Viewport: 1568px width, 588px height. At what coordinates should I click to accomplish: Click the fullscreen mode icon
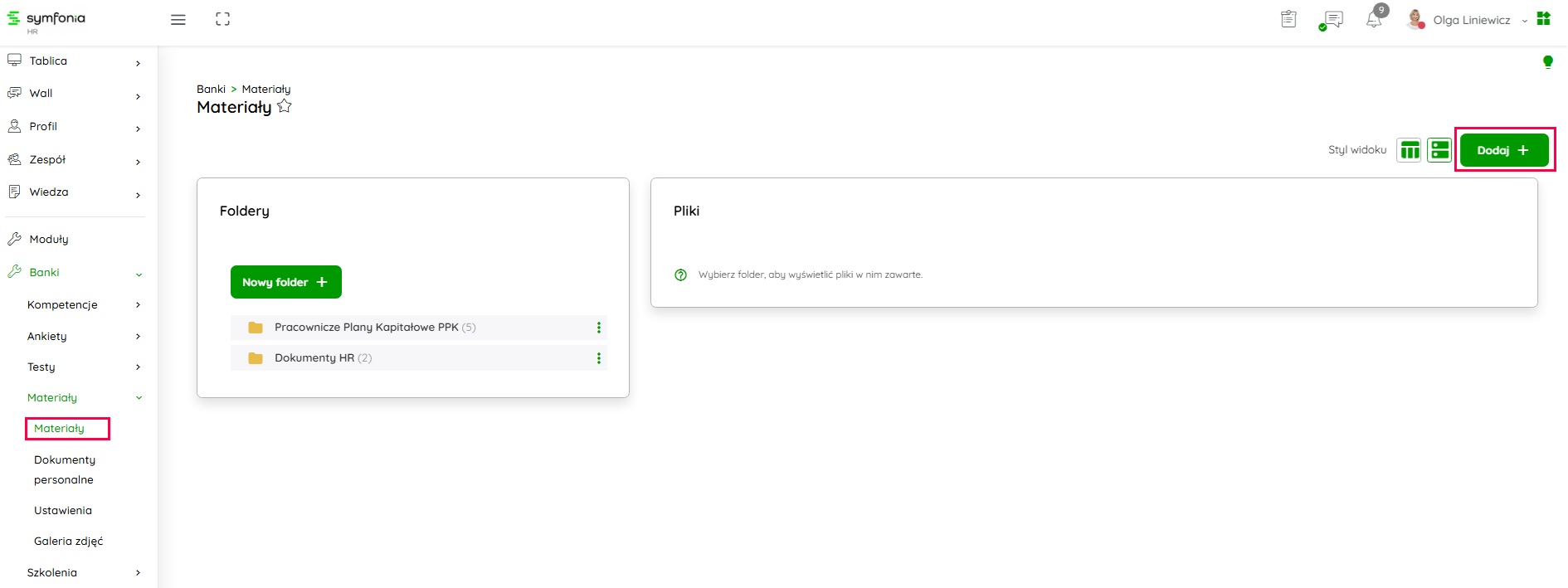point(222,19)
